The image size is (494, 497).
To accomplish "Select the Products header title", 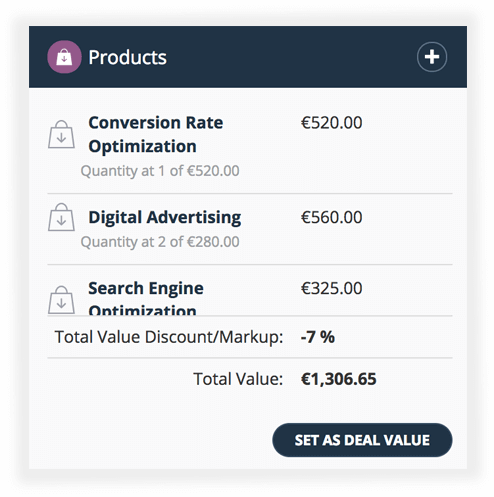I will pyautogui.click(x=127, y=57).
